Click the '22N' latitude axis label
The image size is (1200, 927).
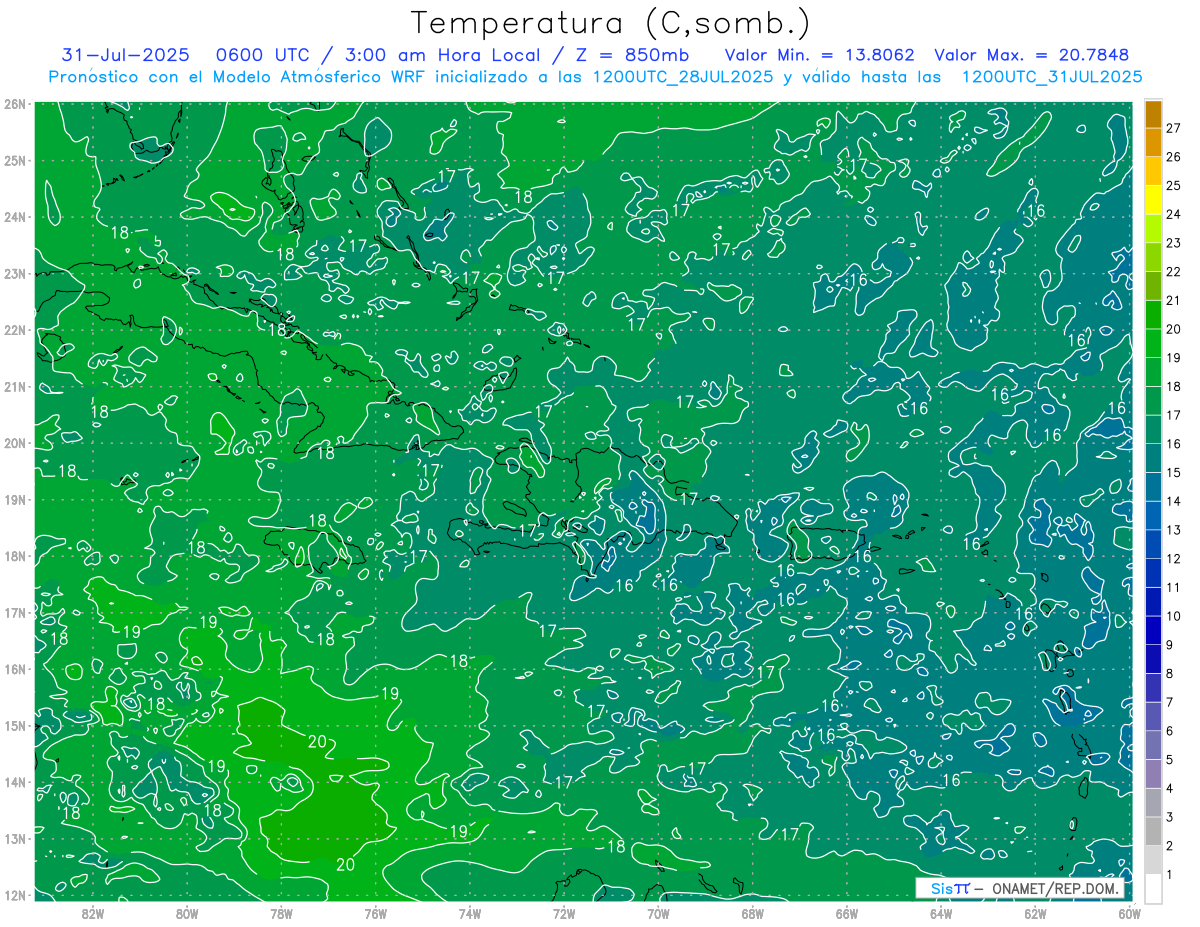[14, 330]
